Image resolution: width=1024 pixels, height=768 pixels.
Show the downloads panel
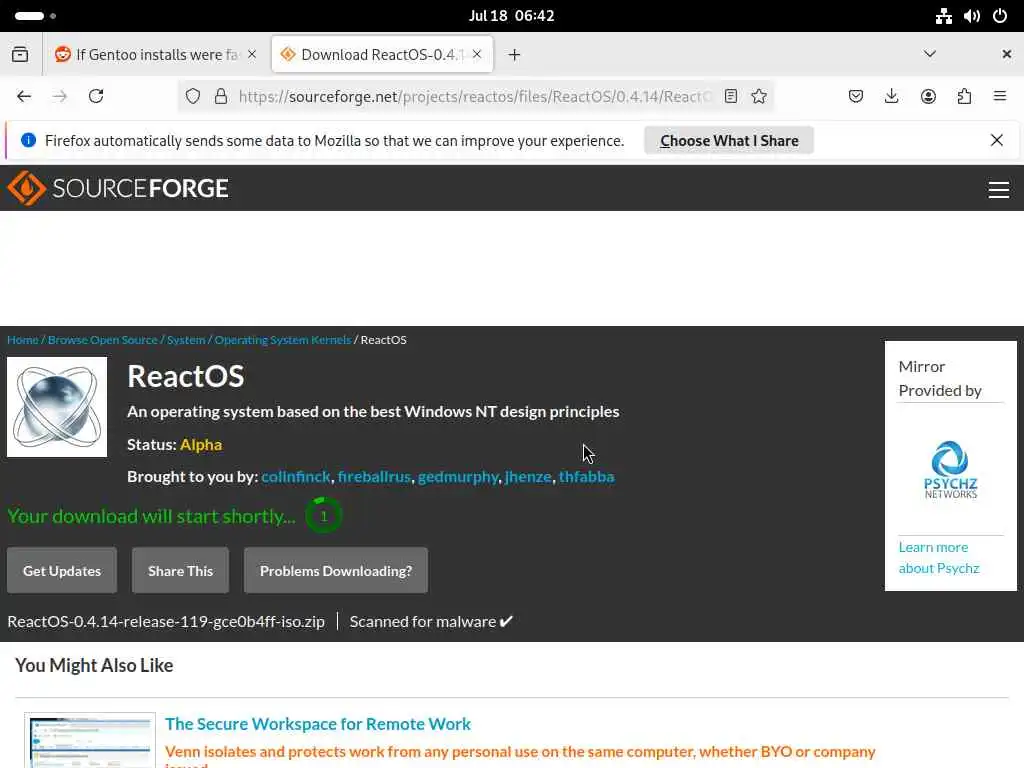891,97
